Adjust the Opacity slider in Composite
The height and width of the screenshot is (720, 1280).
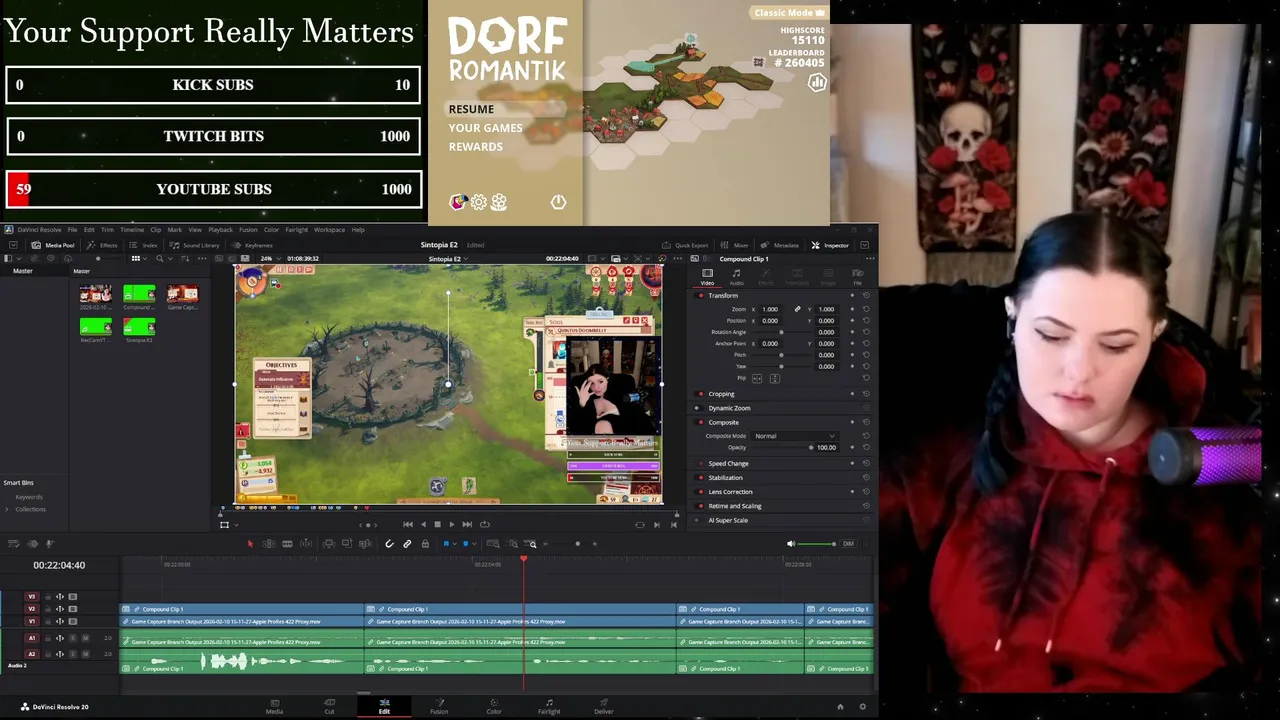(x=781, y=448)
